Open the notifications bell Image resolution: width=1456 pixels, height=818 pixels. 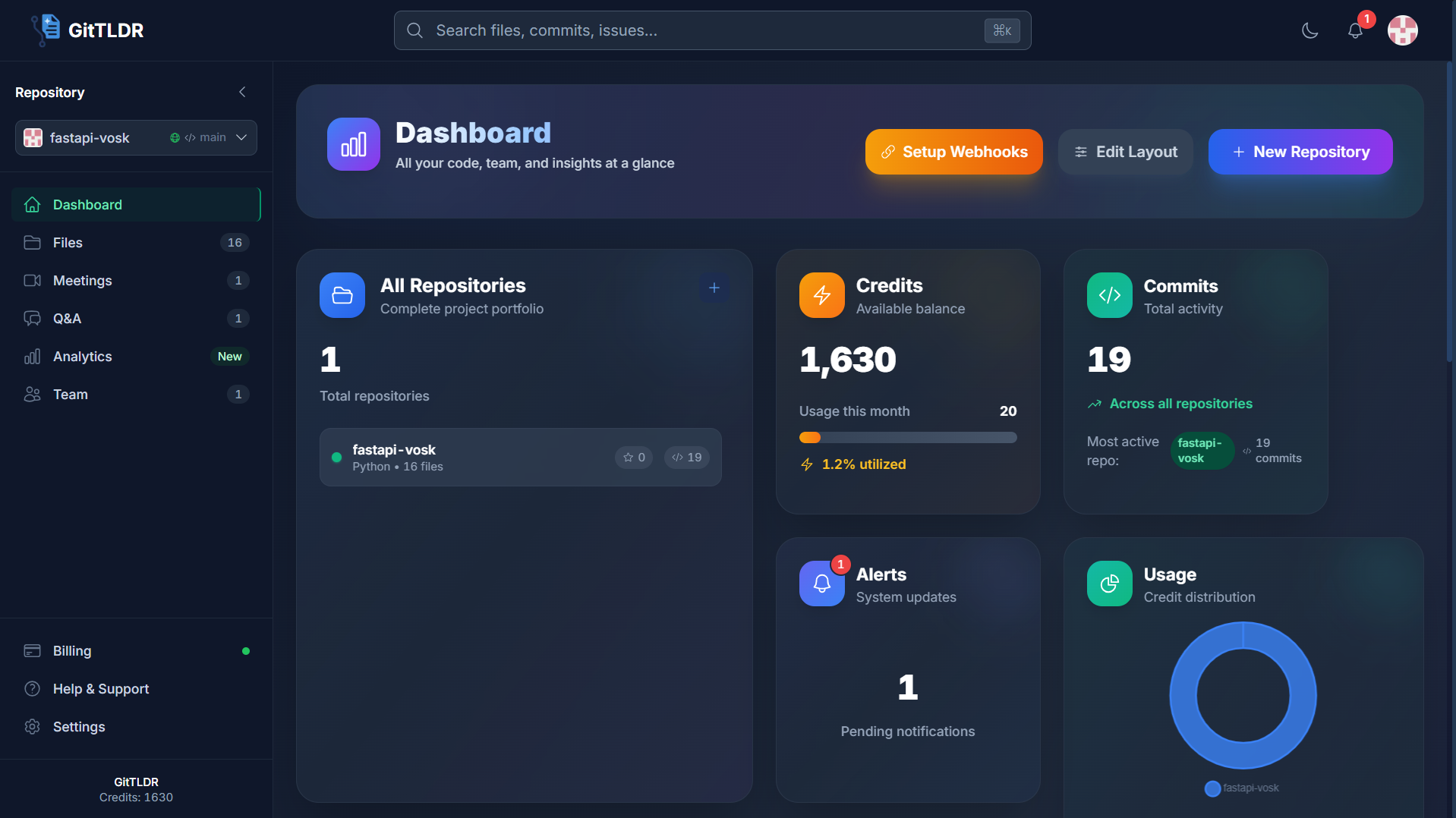click(x=1355, y=30)
